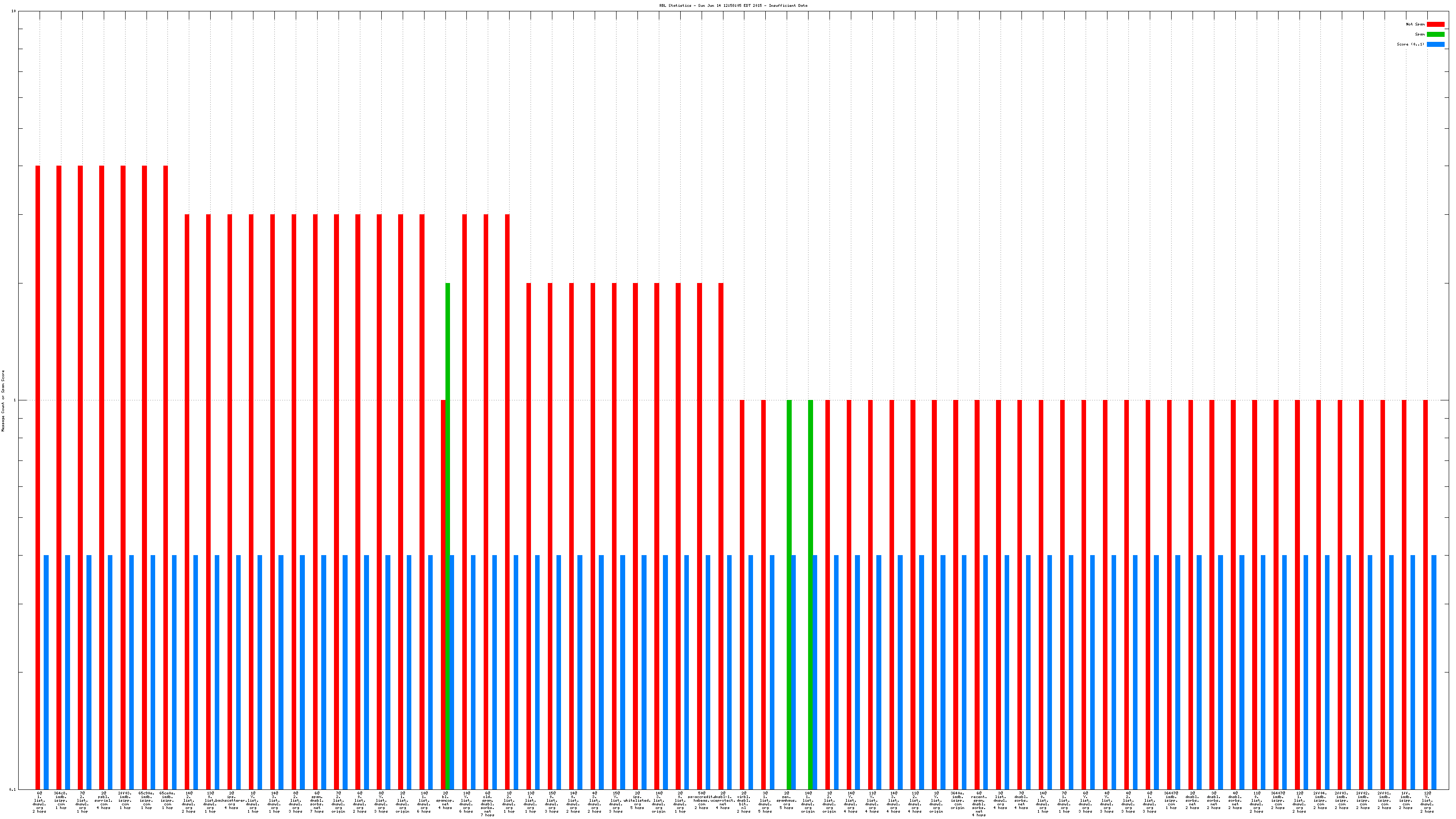Click the sa-accredit.habeas.com x-axis label
The width and height of the screenshot is (1456, 819).
702,801
